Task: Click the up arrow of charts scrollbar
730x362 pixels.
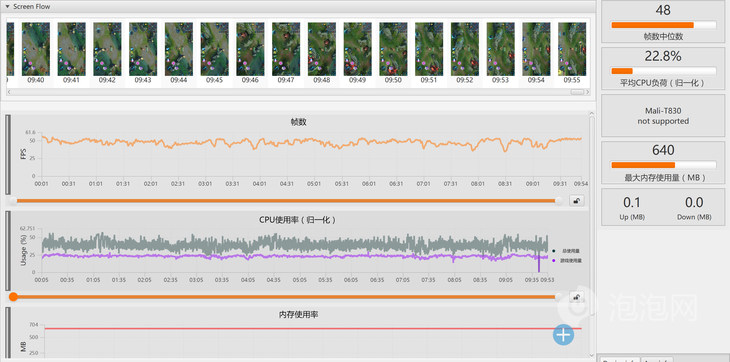Action: [x=592, y=114]
